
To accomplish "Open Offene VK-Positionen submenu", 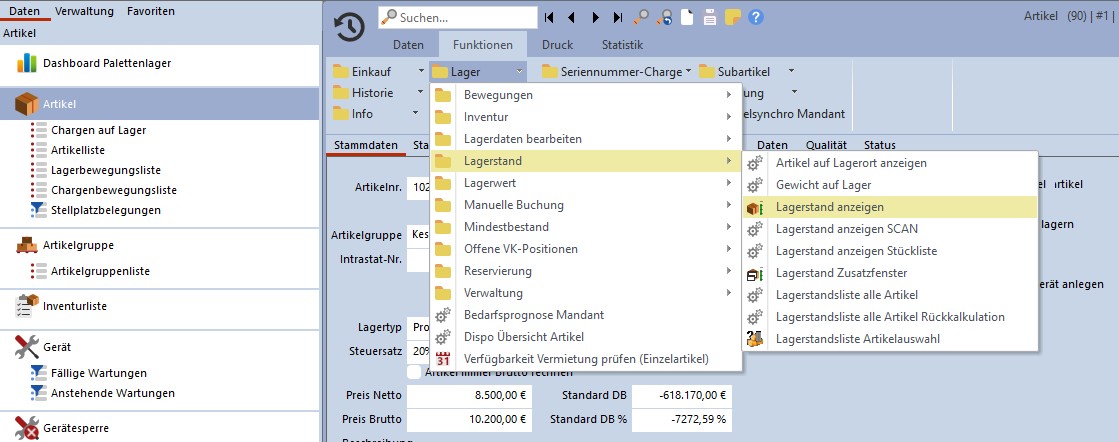I will pyautogui.click(x=585, y=248).
